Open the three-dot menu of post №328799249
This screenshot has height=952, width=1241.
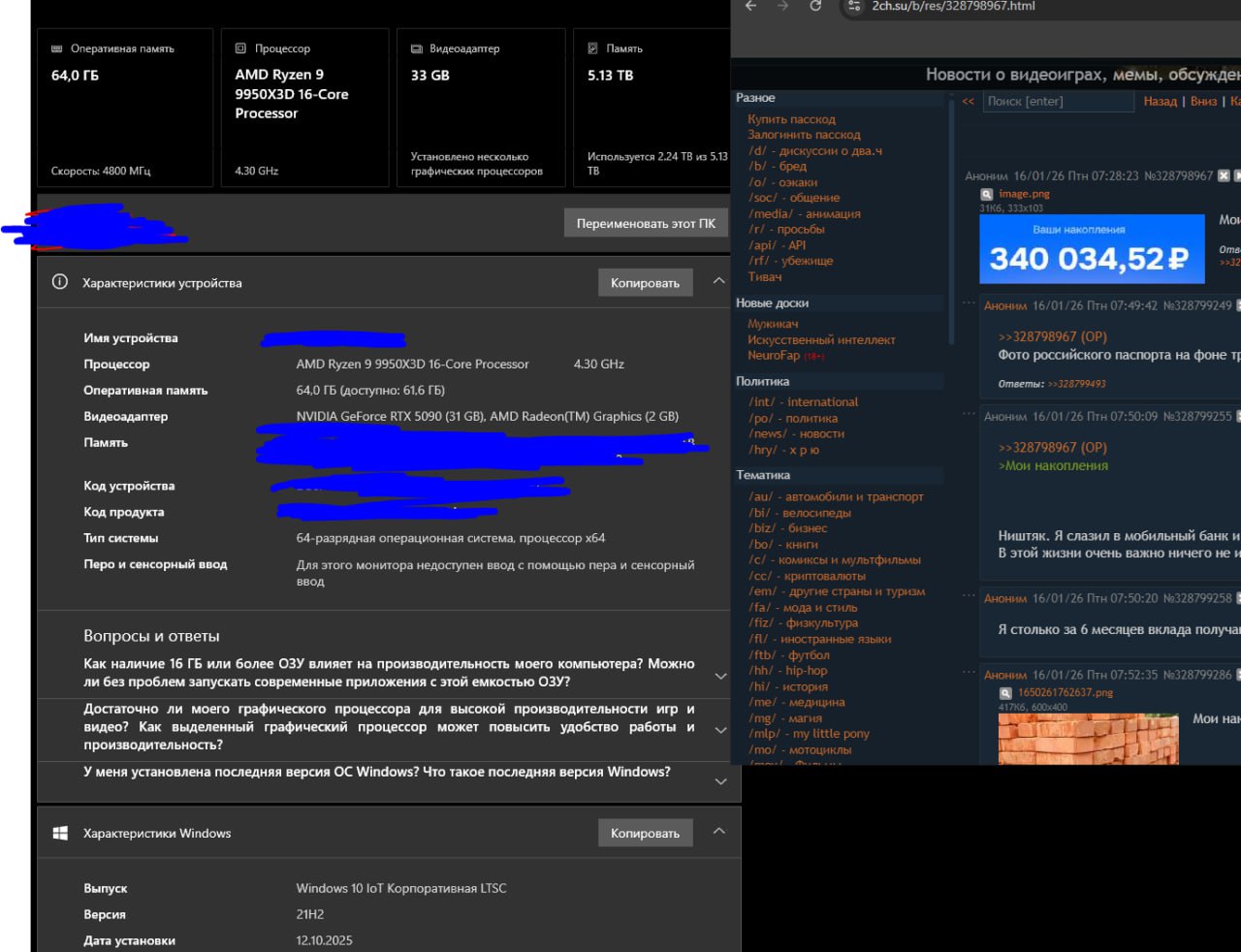[x=969, y=303]
